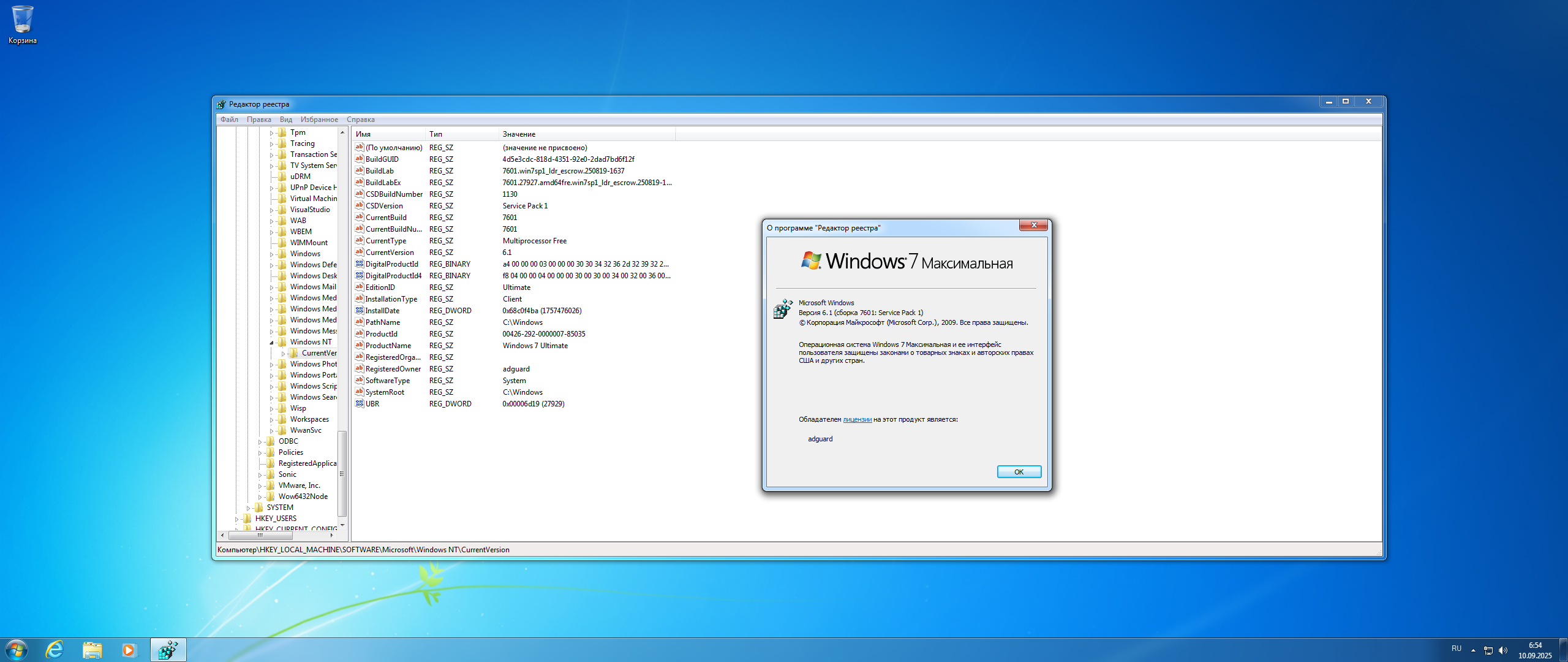Open the Файл menu
The image size is (1568, 662).
click(x=229, y=120)
